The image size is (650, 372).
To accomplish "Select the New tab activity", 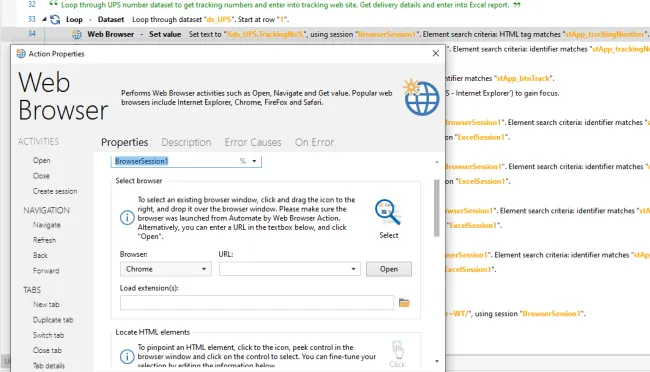I will 46,304.
